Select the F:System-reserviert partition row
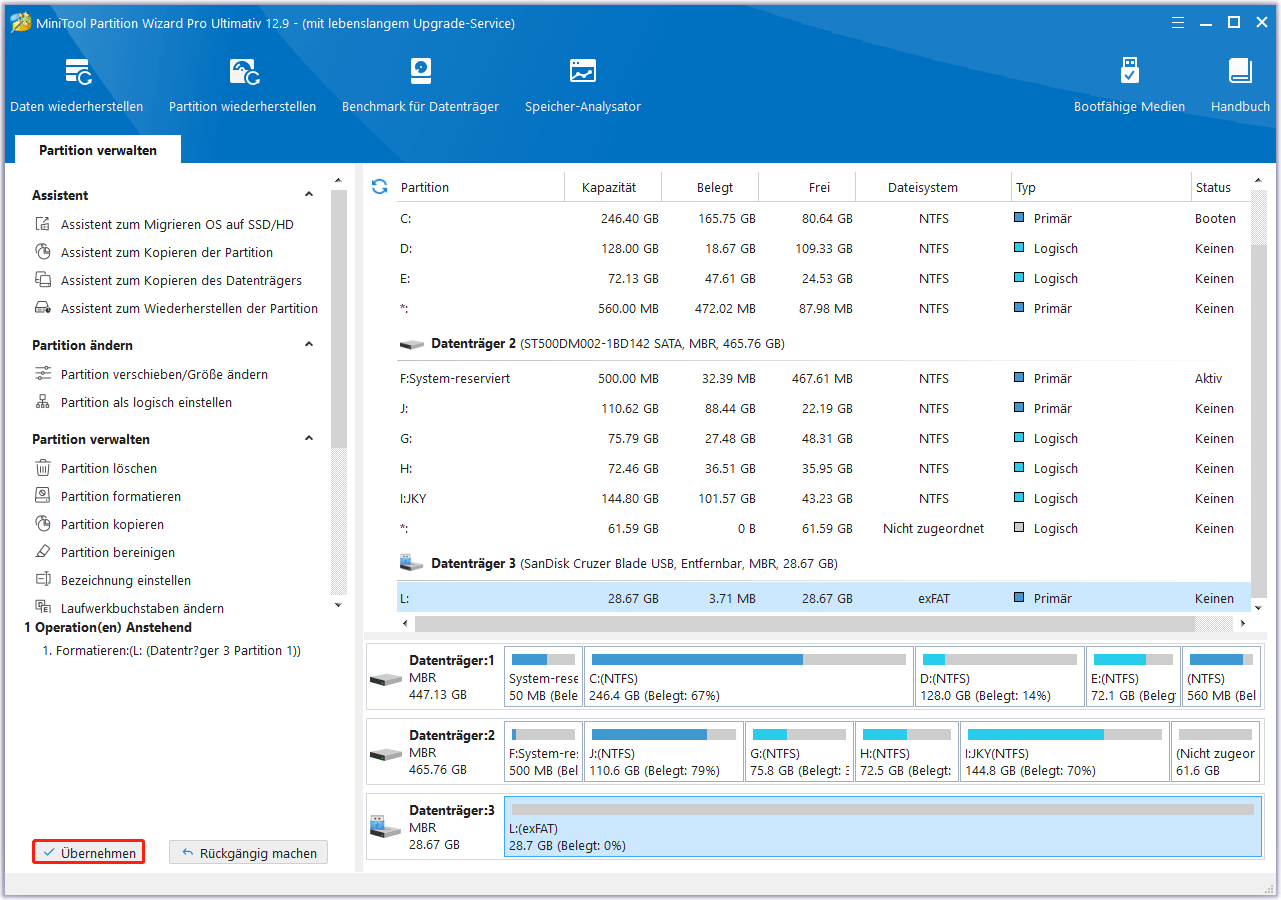 pyautogui.click(x=824, y=379)
